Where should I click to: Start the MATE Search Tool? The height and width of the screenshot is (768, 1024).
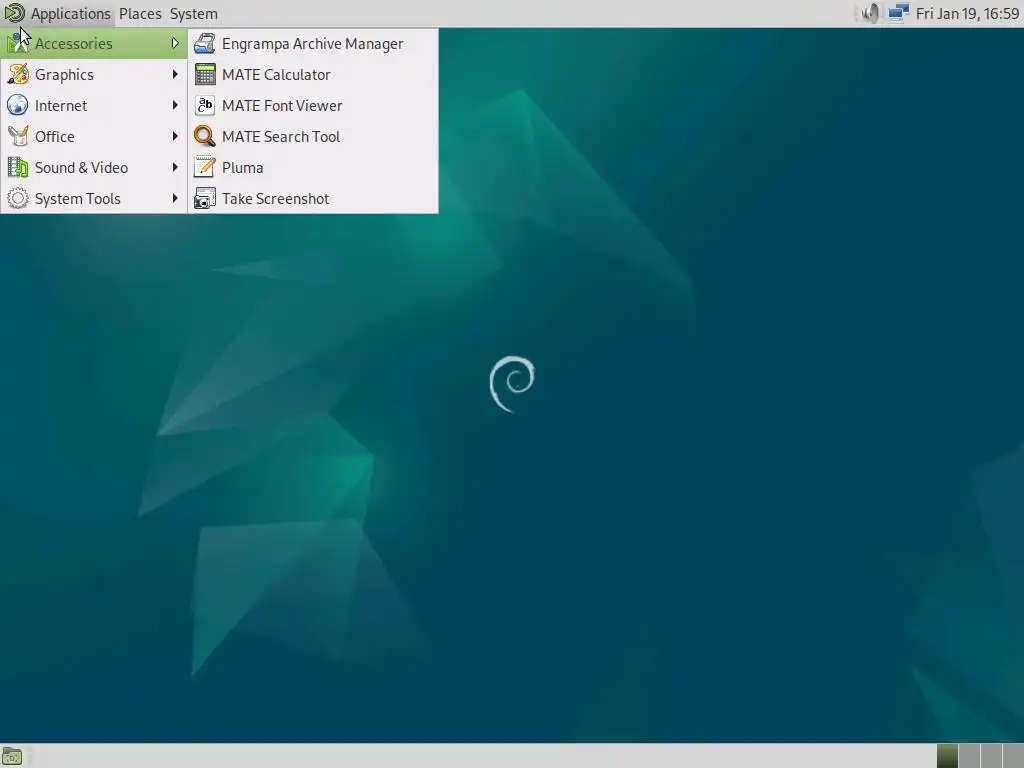(x=313, y=136)
